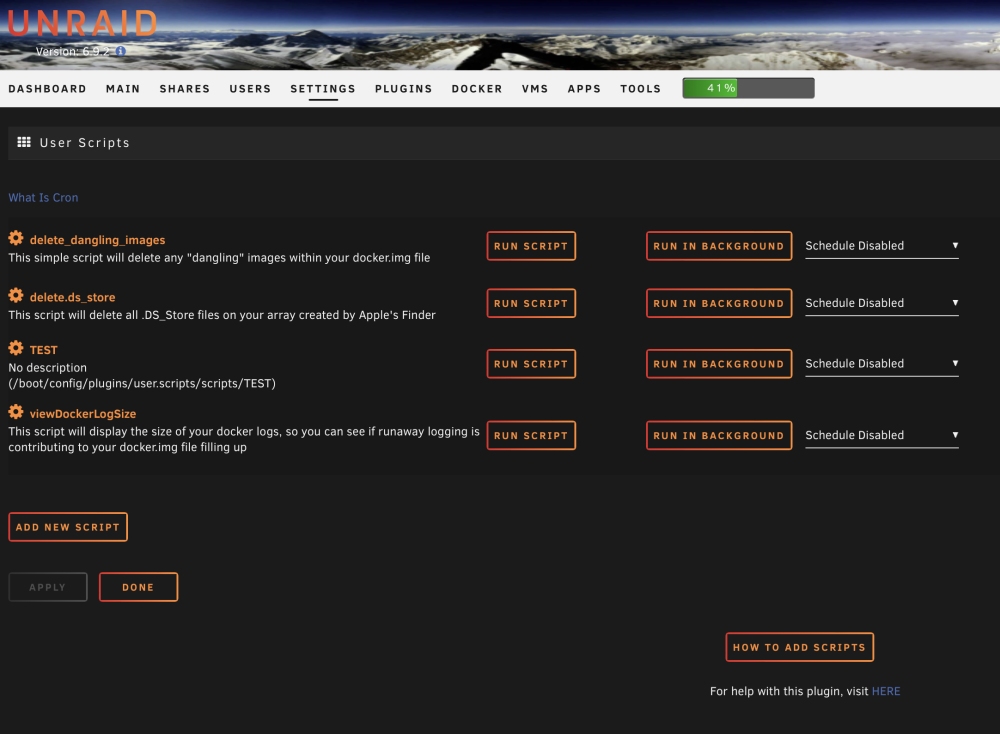Click the version info icon
Image resolution: width=1000 pixels, height=734 pixels.
pyautogui.click(x=121, y=51)
